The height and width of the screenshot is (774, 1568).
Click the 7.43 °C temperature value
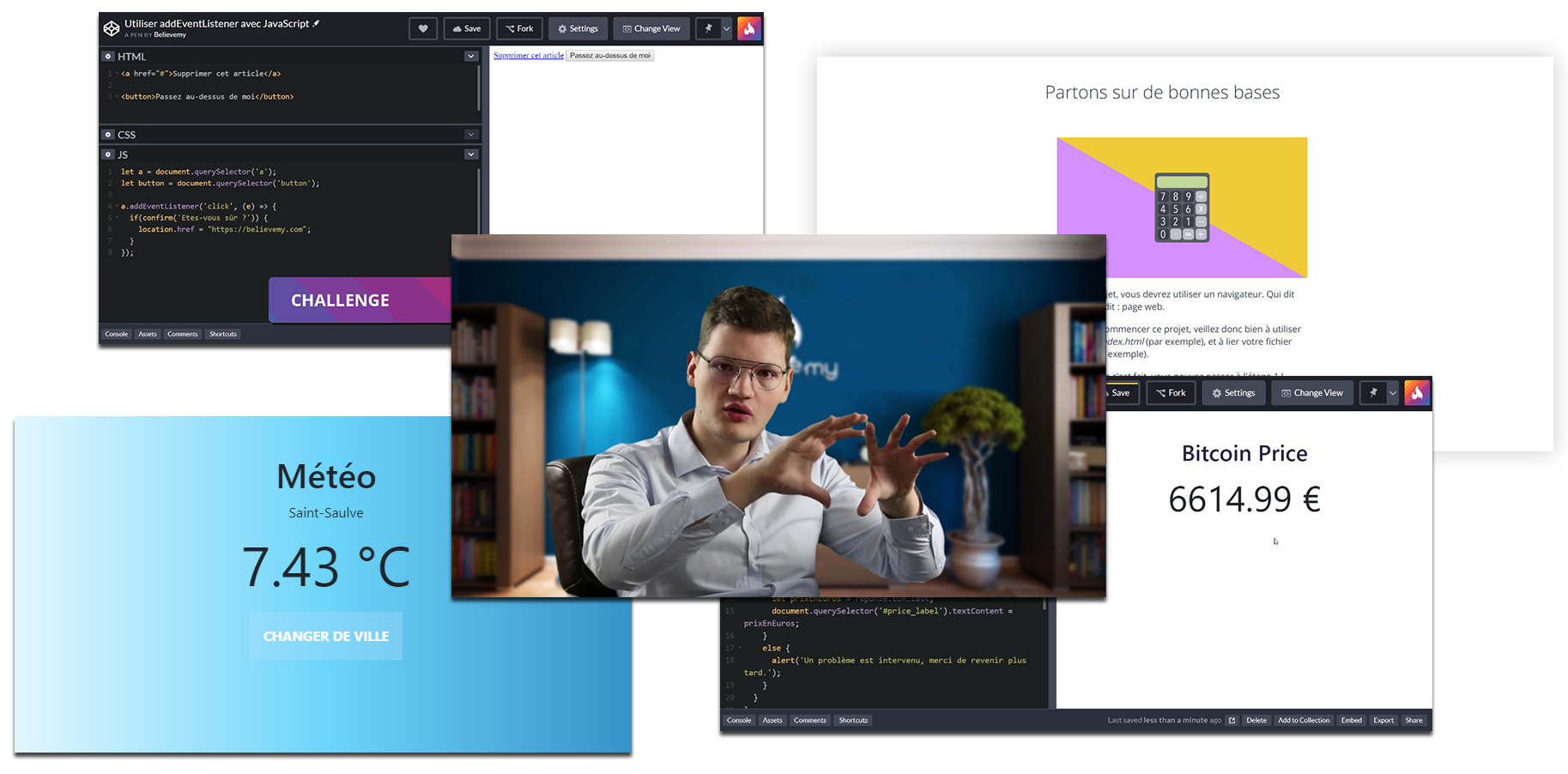pos(326,567)
